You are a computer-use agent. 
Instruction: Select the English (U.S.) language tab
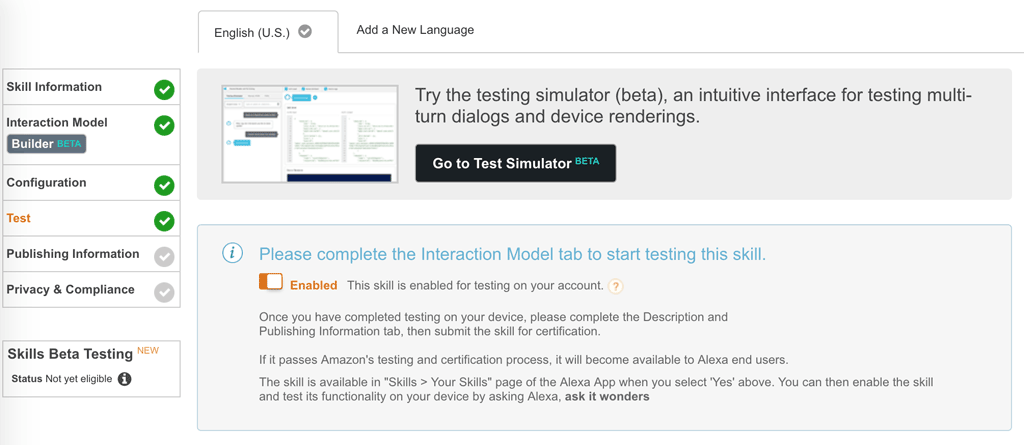click(268, 31)
